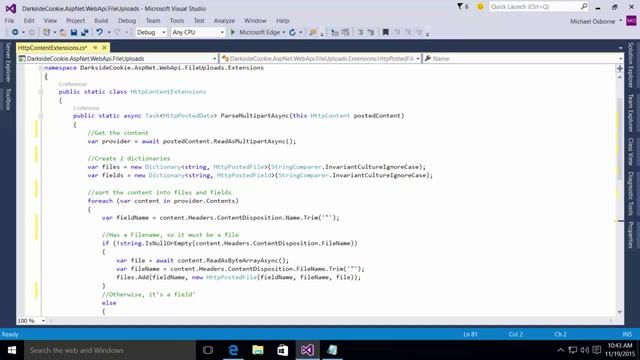
Task: Open the Analyze menu
Action: (224, 20)
